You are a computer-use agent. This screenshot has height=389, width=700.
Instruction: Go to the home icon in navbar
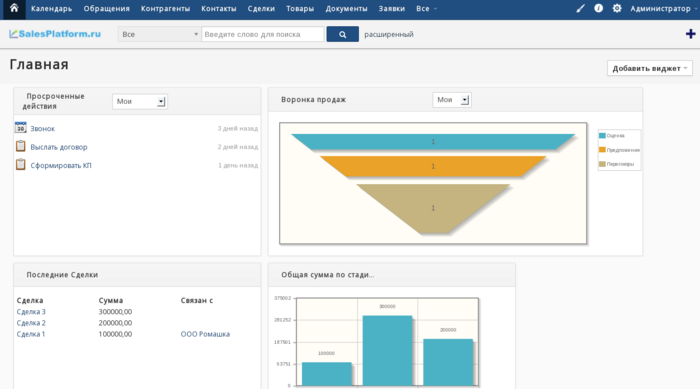[x=14, y=8]
